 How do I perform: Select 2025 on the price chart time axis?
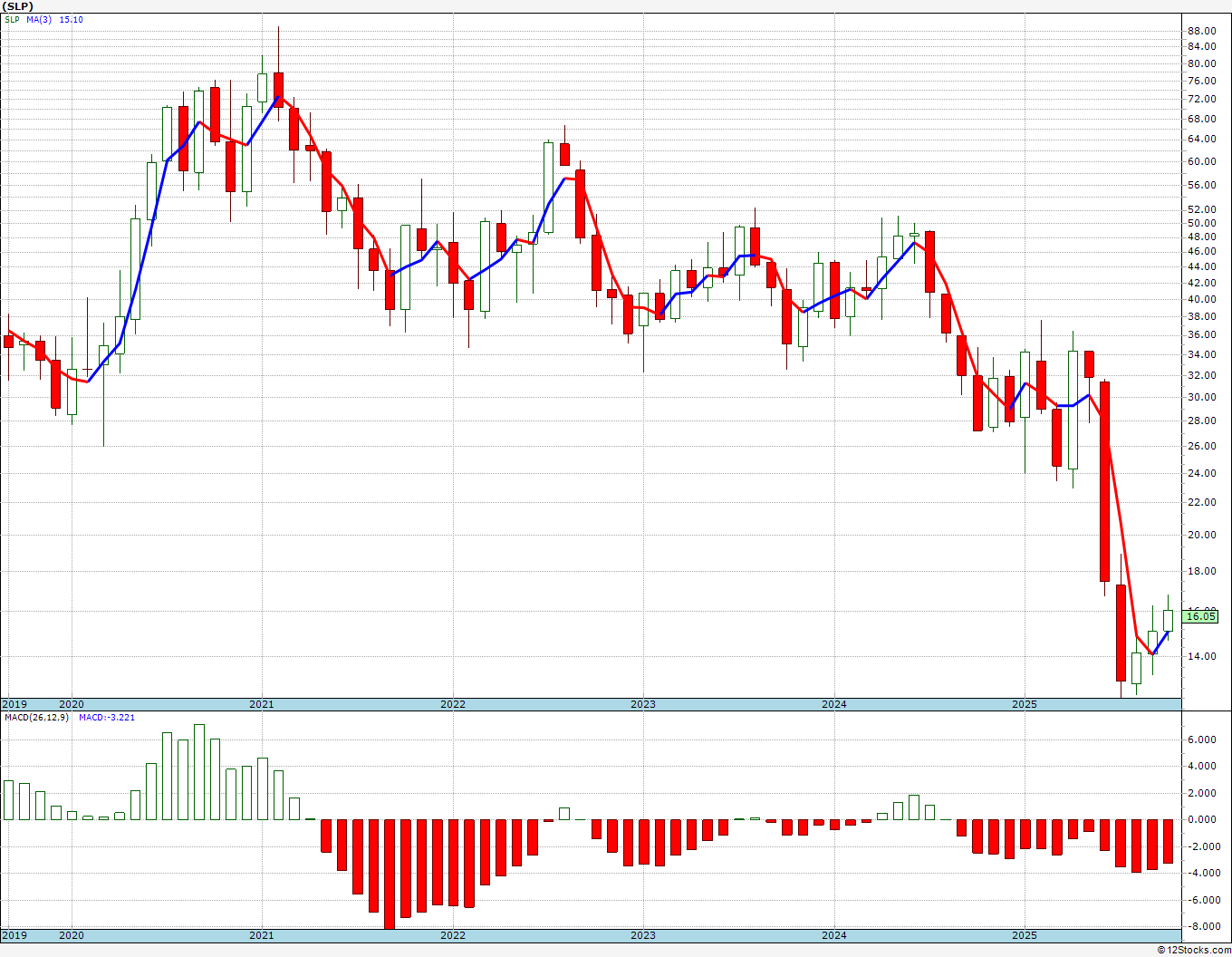point(1025,704)
